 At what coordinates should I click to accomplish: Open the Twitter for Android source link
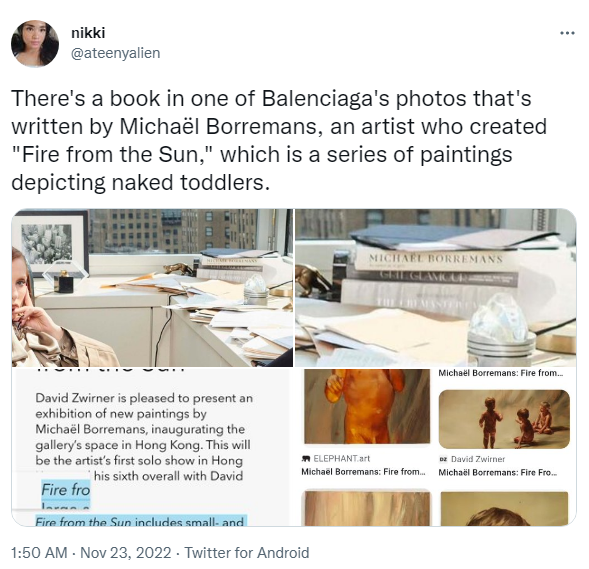[x=247, y=553]
